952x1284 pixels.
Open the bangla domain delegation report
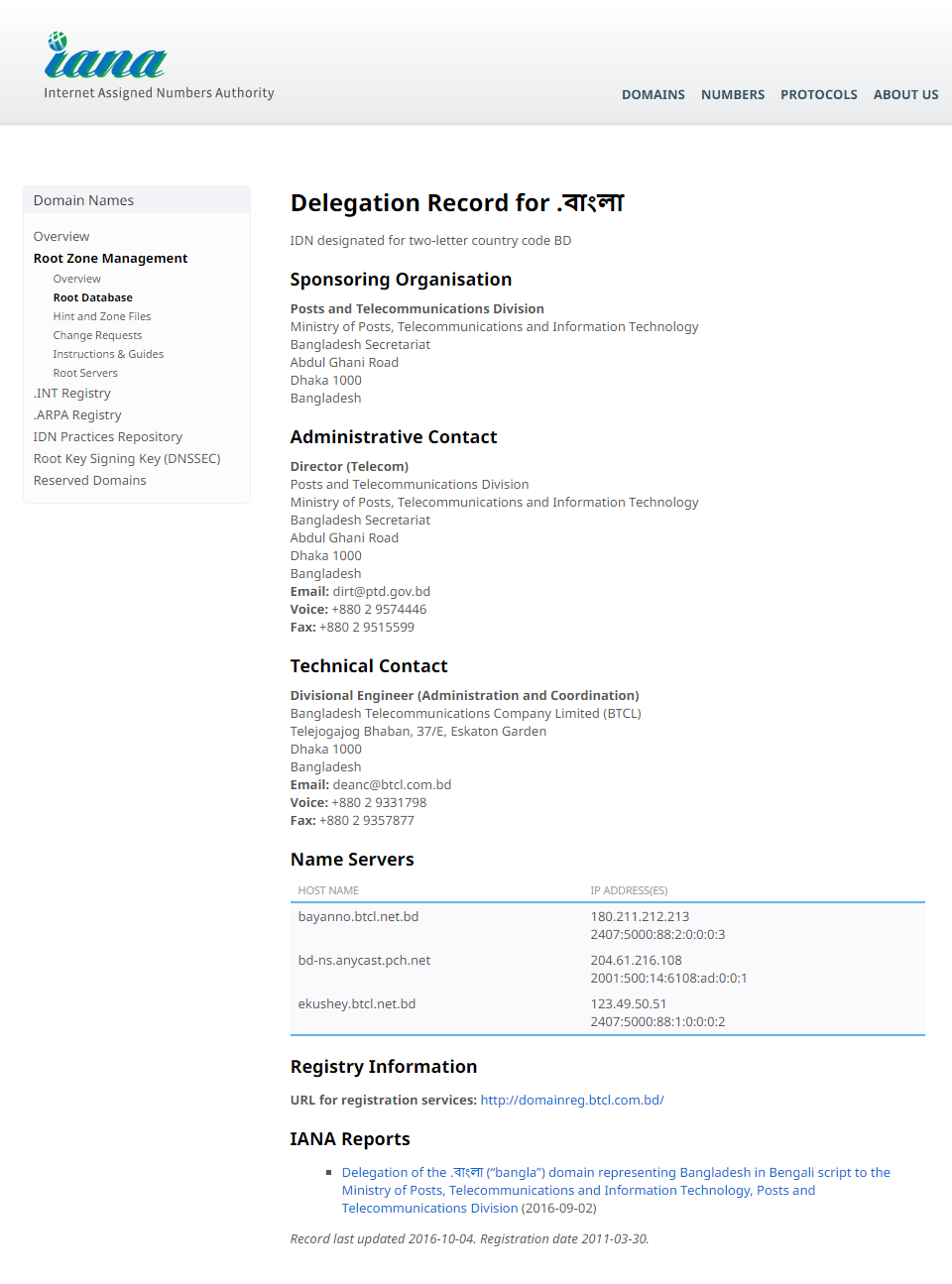(x=615, y=1173)
